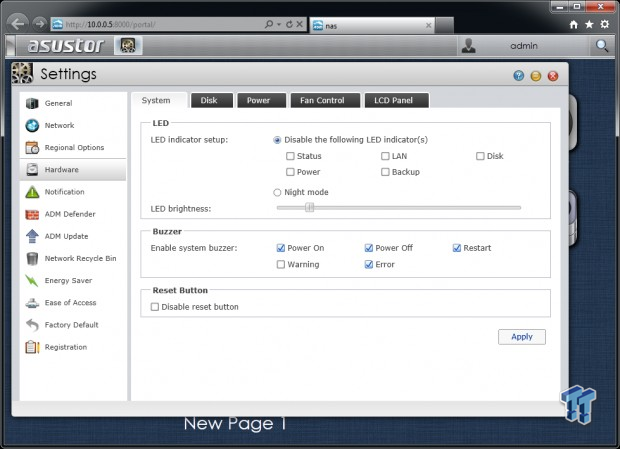
Task: Click the ADM Defender firewall icon
Action: (x=32, y=214)
